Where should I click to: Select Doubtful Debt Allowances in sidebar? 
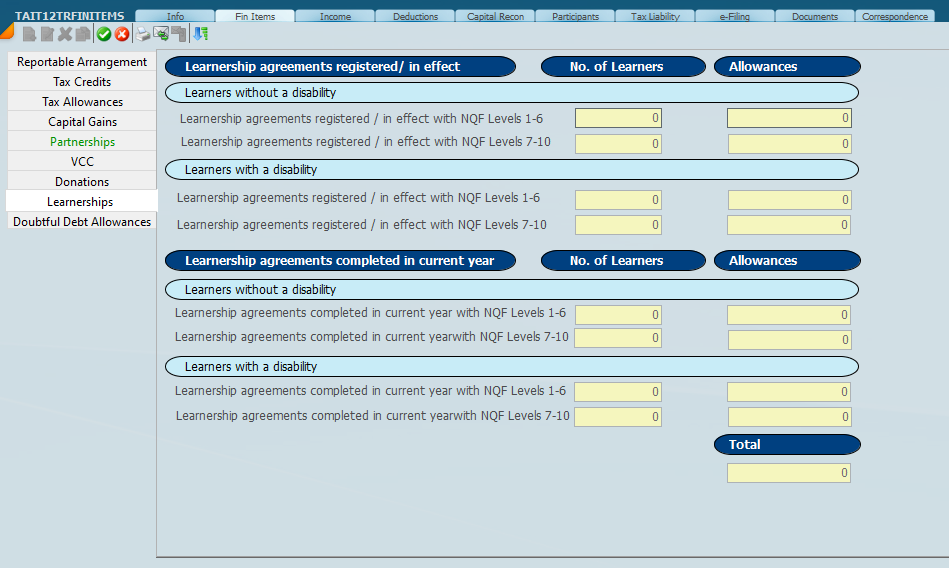pyautogui.click(x=82, y=222)
